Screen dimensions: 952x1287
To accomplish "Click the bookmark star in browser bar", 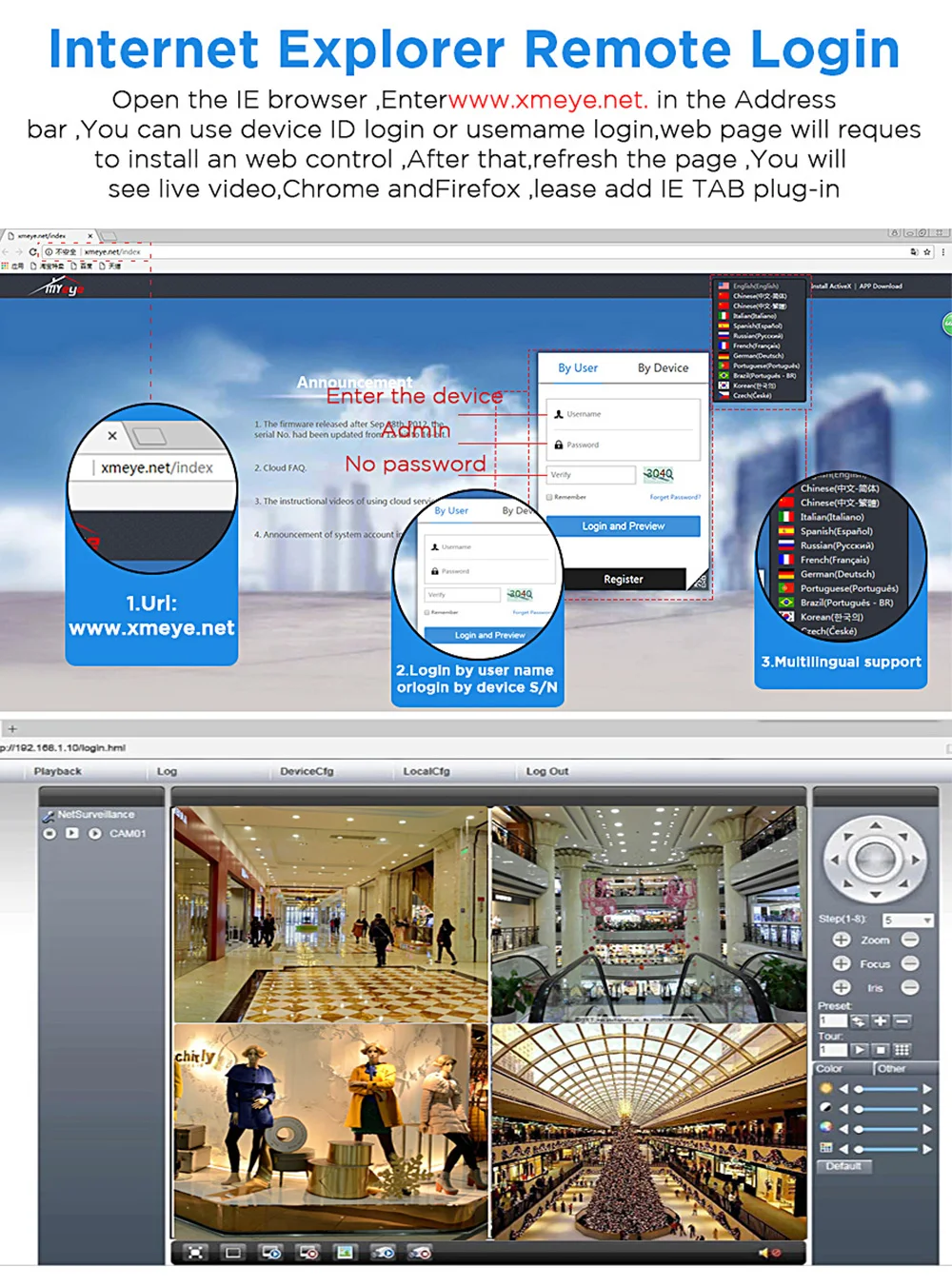I will click(x=927, y=252).
